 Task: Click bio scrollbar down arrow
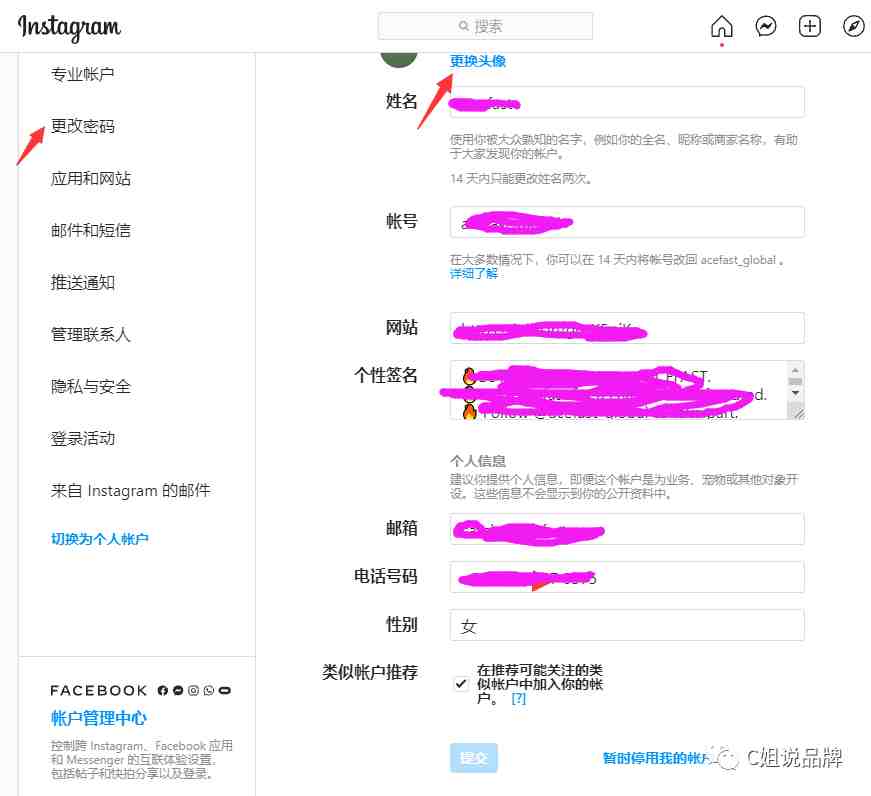tap(795, 393)
